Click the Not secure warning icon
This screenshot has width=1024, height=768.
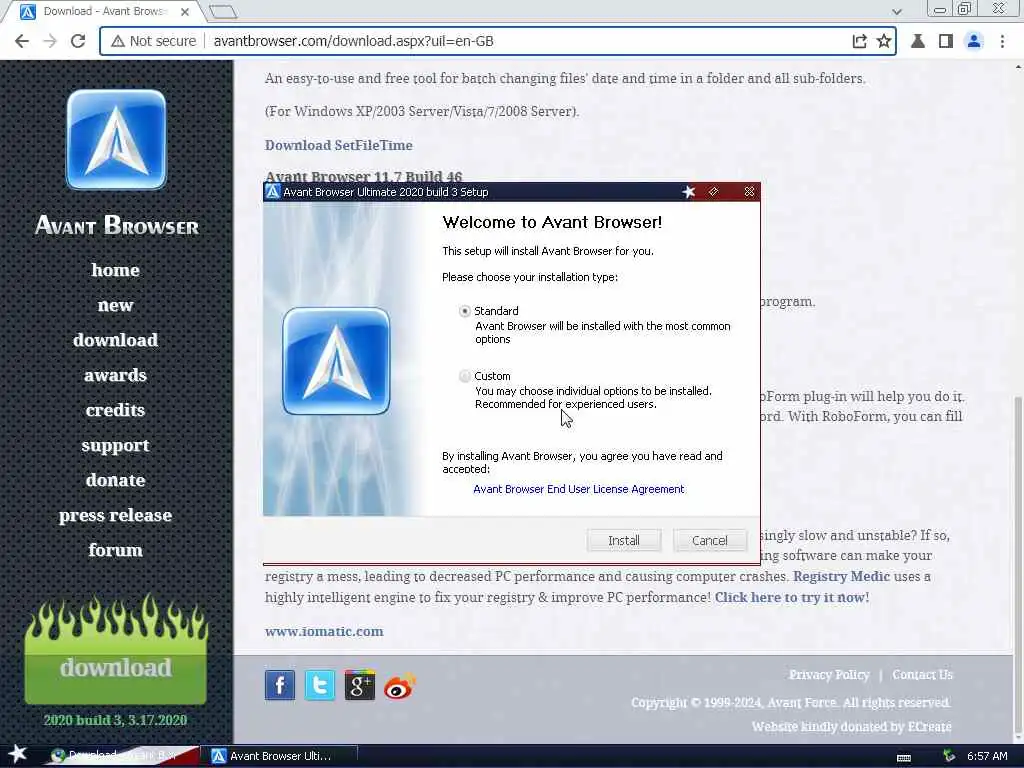tap(118, 41)
